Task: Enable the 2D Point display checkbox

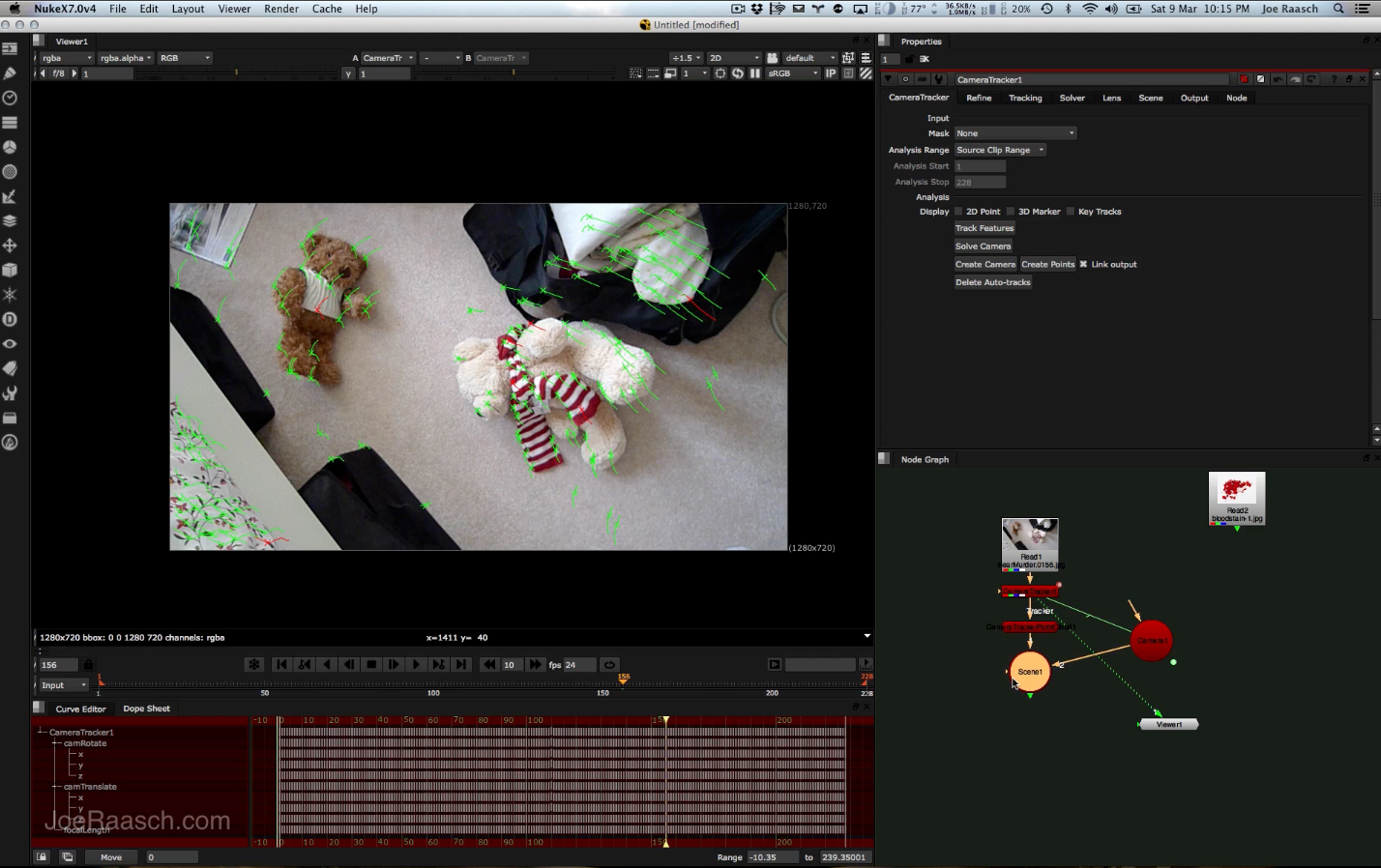Action: (958, 212)
